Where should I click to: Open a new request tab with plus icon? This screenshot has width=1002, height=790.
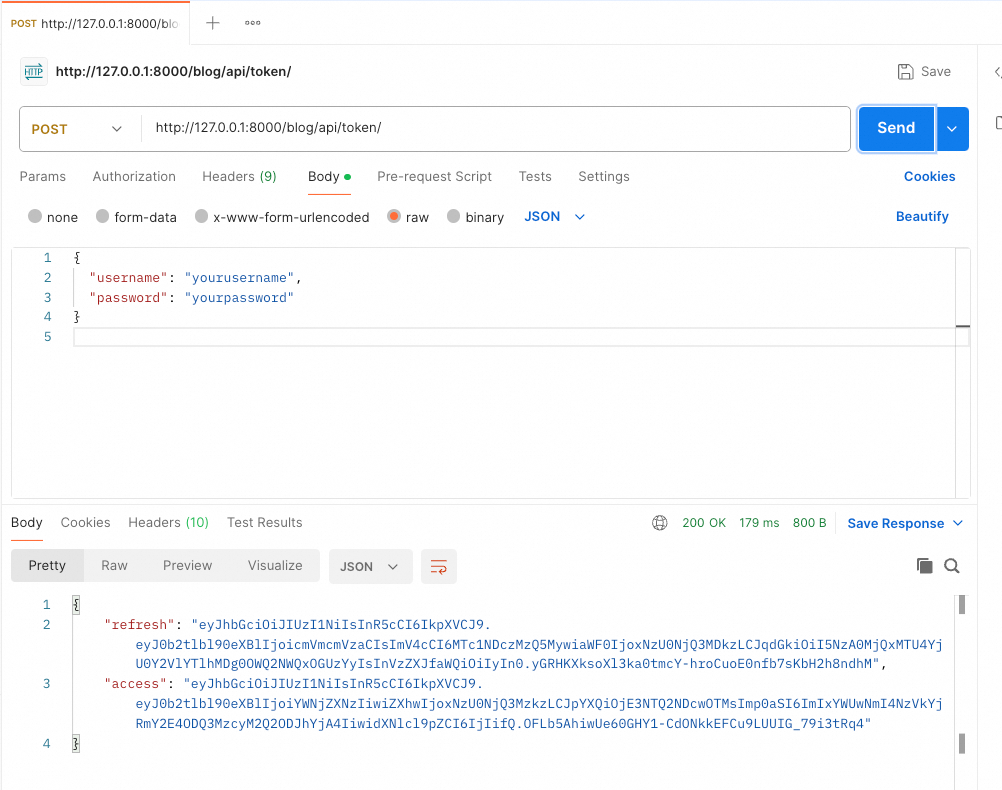[213, 23]
